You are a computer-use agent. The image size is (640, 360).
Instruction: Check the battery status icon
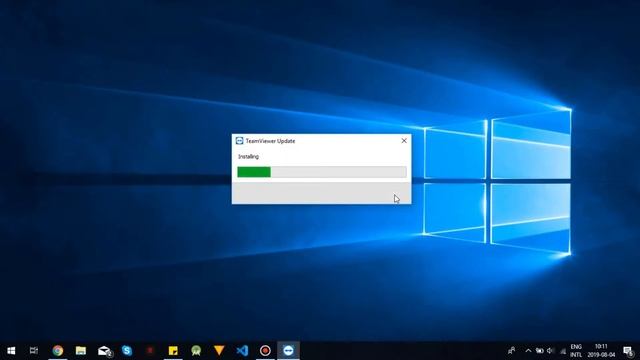click(x=540, y=351)
